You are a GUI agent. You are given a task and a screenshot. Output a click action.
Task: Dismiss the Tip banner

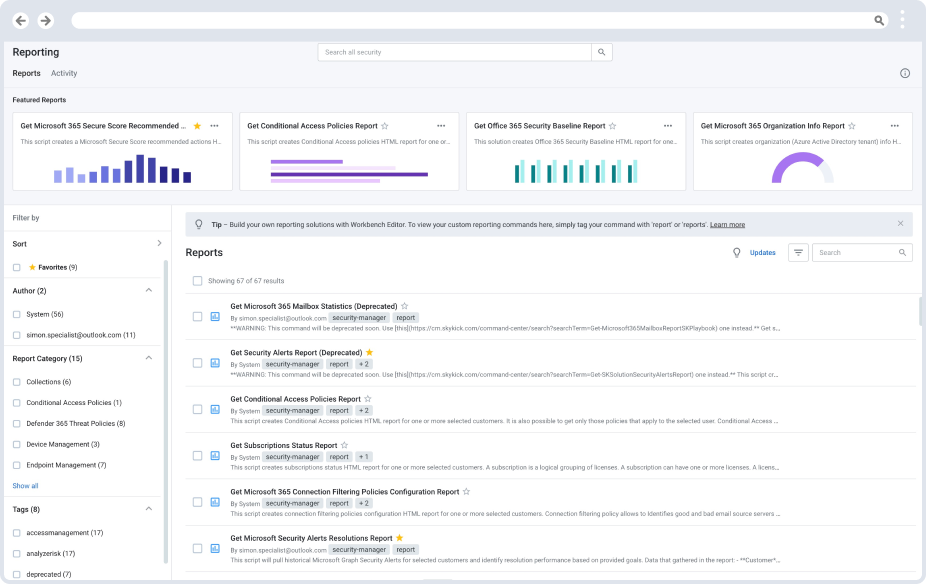900,223
